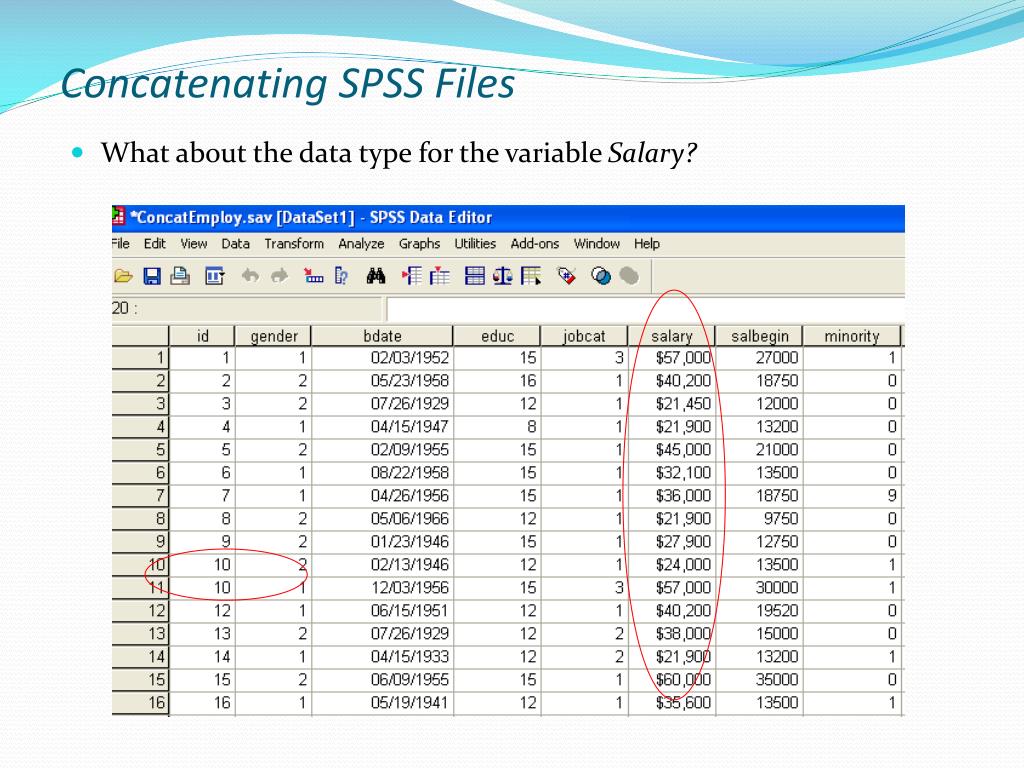The height and width of the screenshot is (768, 1024).
Task: Open the Help menu
Action: click(x=647, y=244)
